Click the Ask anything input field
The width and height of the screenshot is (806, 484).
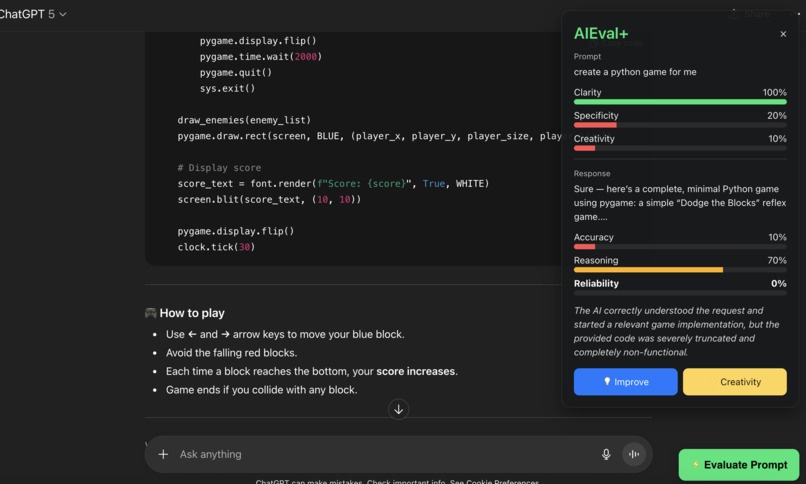click(x=386, y=454)
